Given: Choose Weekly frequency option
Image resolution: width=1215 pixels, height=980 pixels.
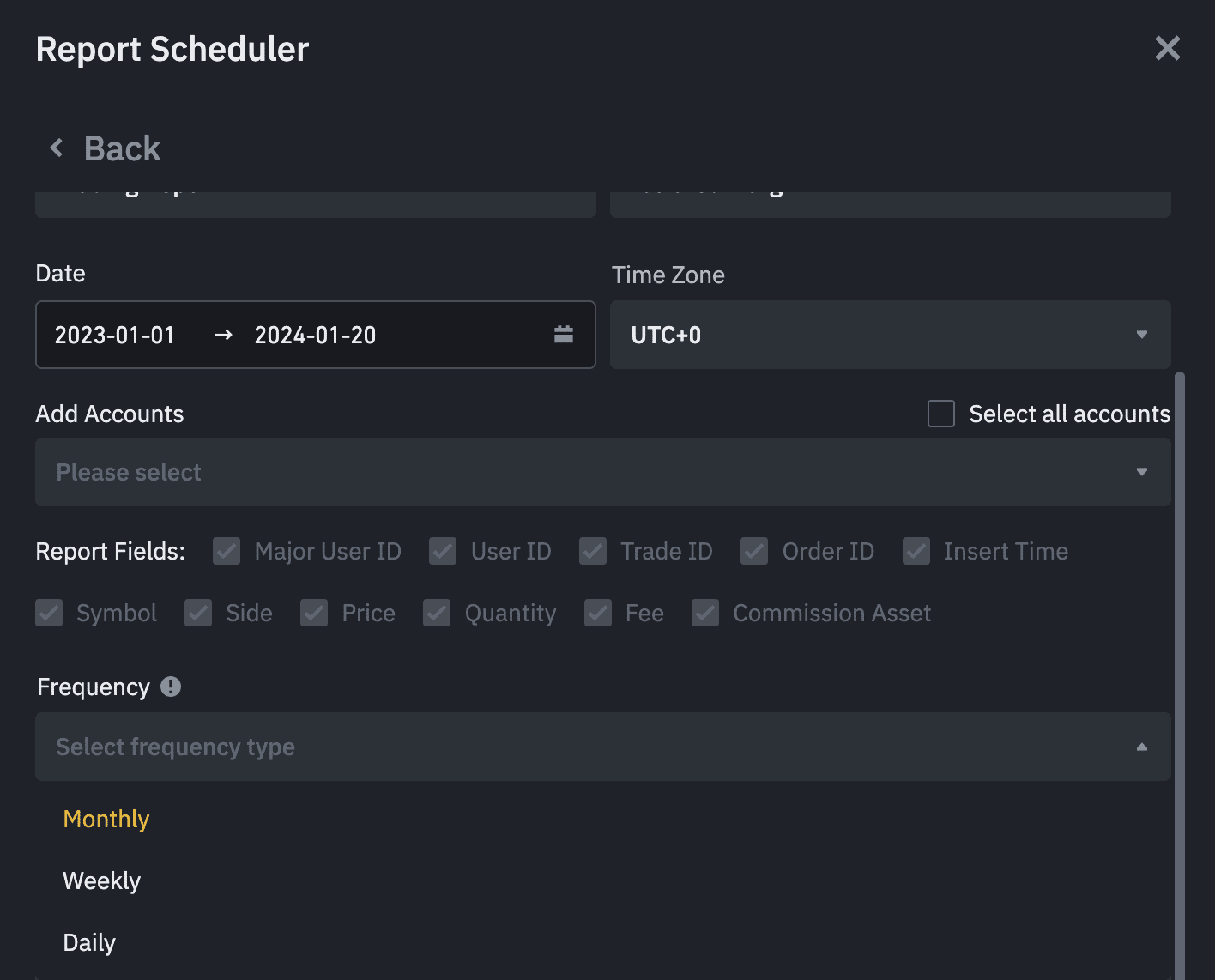Looking at the screenshot, I should 102,880.
